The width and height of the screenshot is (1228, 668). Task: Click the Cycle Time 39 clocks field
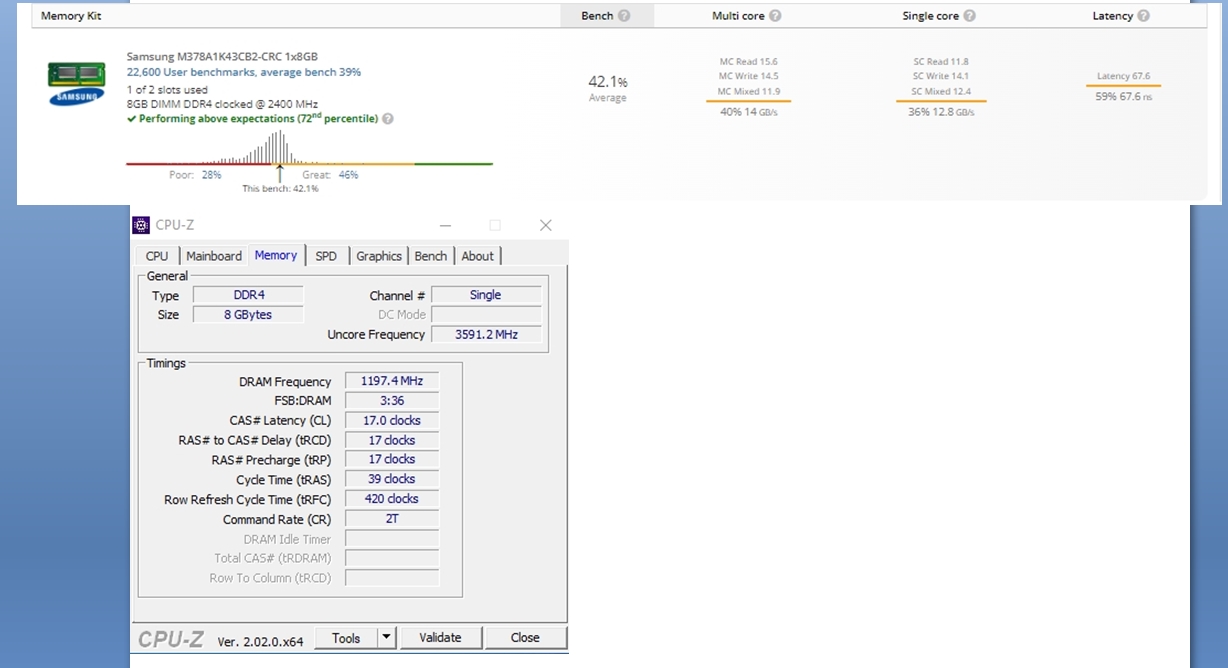pos(392,479)
